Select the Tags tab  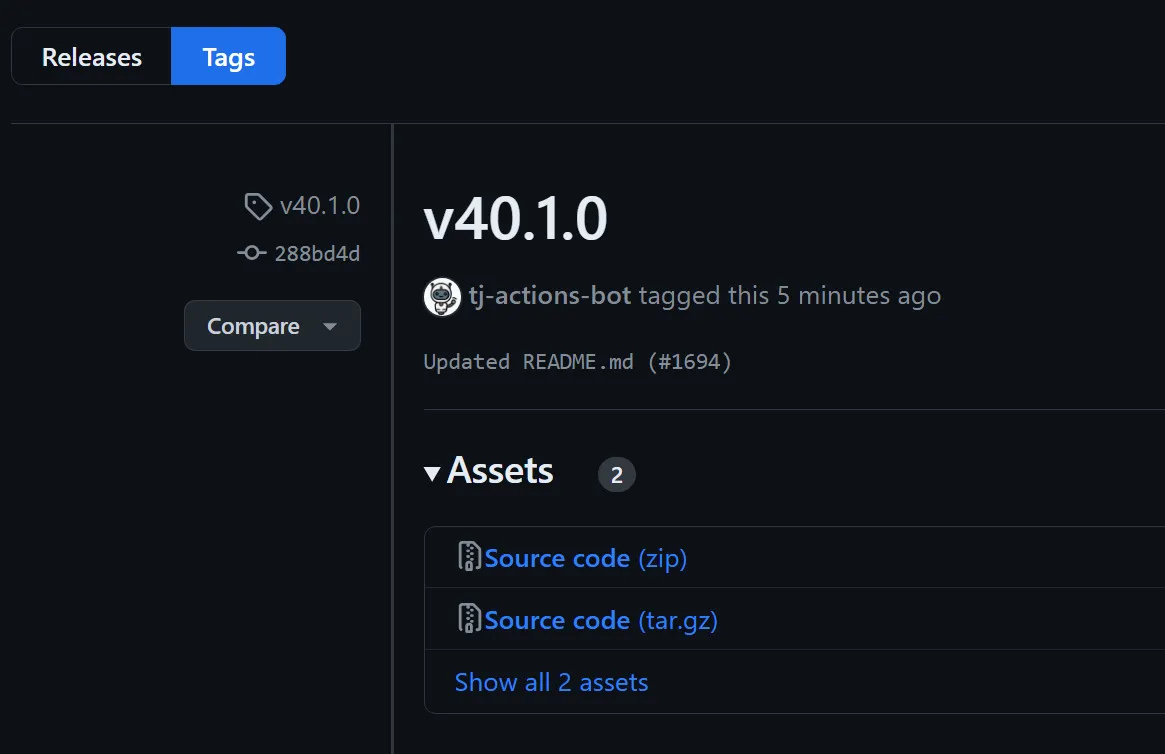228,57
